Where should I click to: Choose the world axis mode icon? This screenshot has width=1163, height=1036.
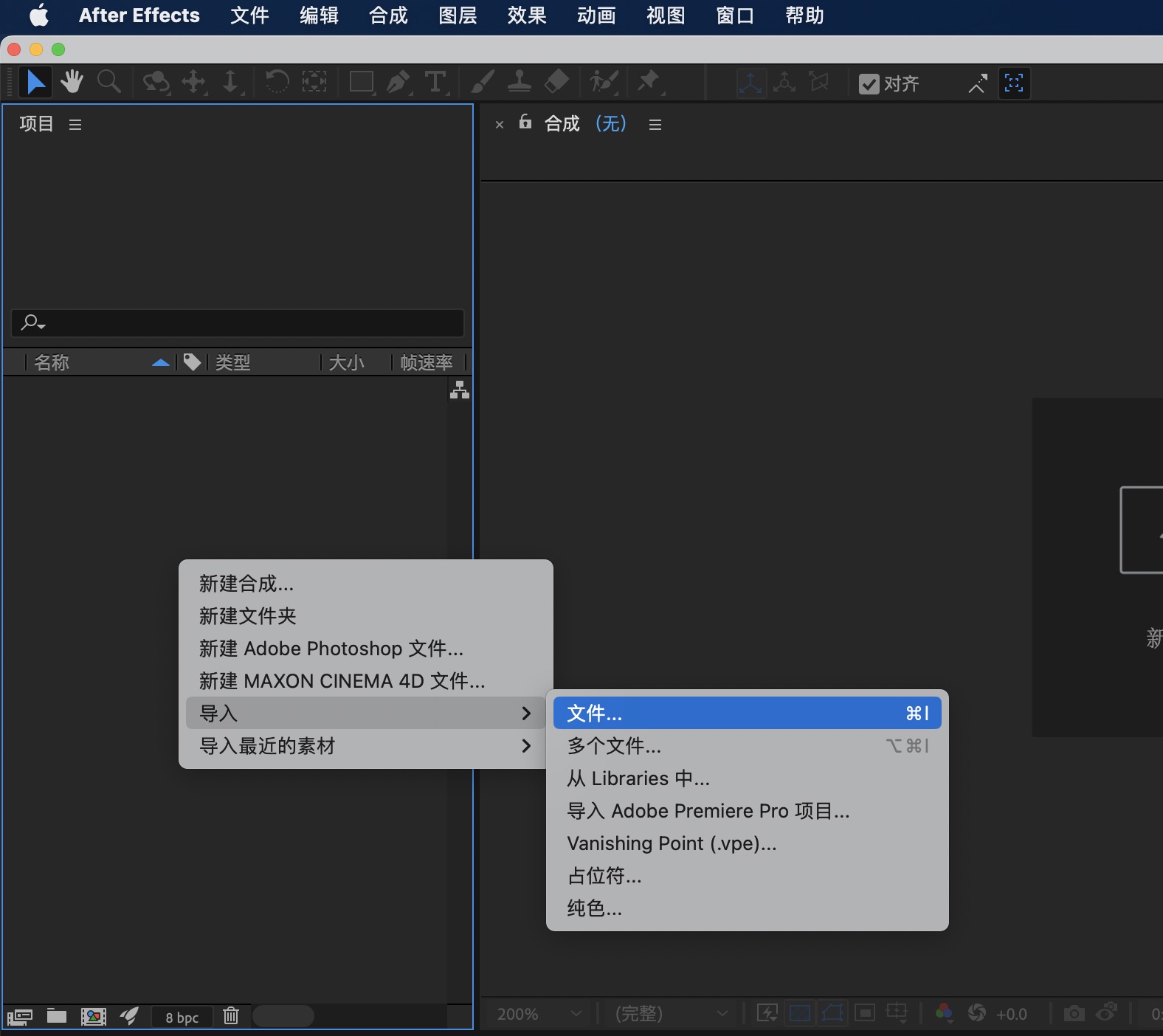pos(784,83)
